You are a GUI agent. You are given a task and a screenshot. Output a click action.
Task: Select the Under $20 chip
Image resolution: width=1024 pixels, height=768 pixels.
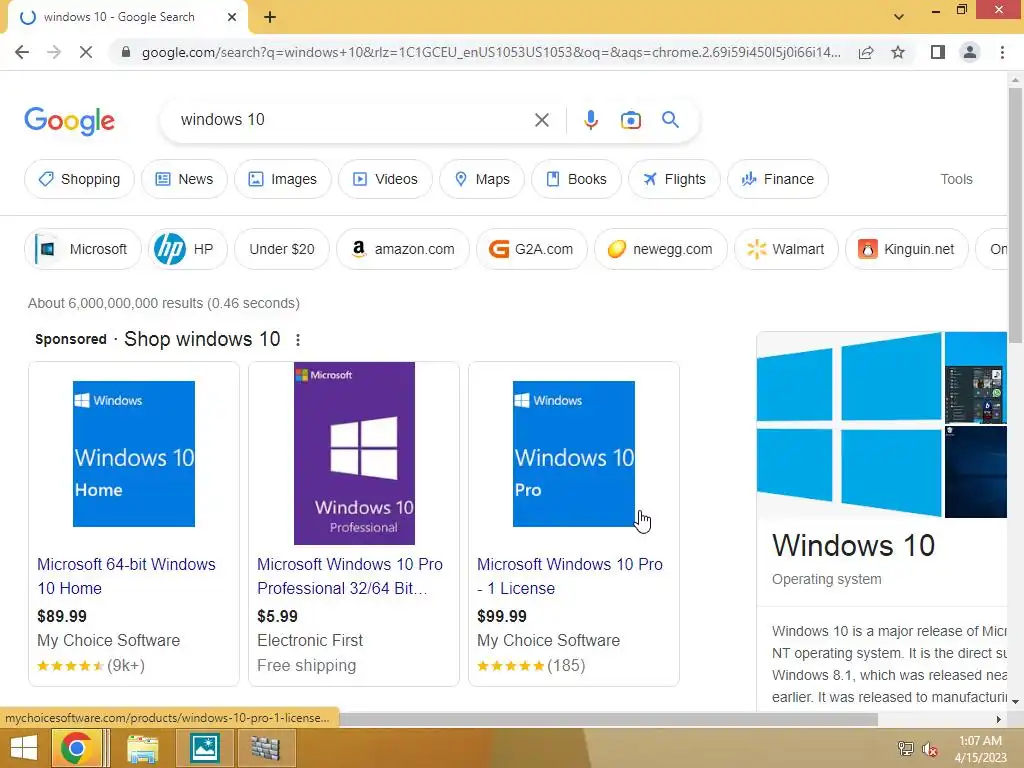[281, 249]
